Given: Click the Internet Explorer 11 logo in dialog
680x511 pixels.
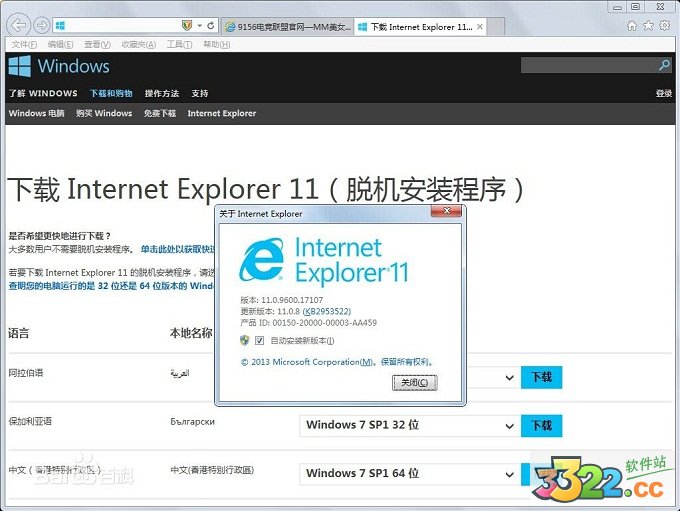Looking at the screenshot, I should (324, 260).
